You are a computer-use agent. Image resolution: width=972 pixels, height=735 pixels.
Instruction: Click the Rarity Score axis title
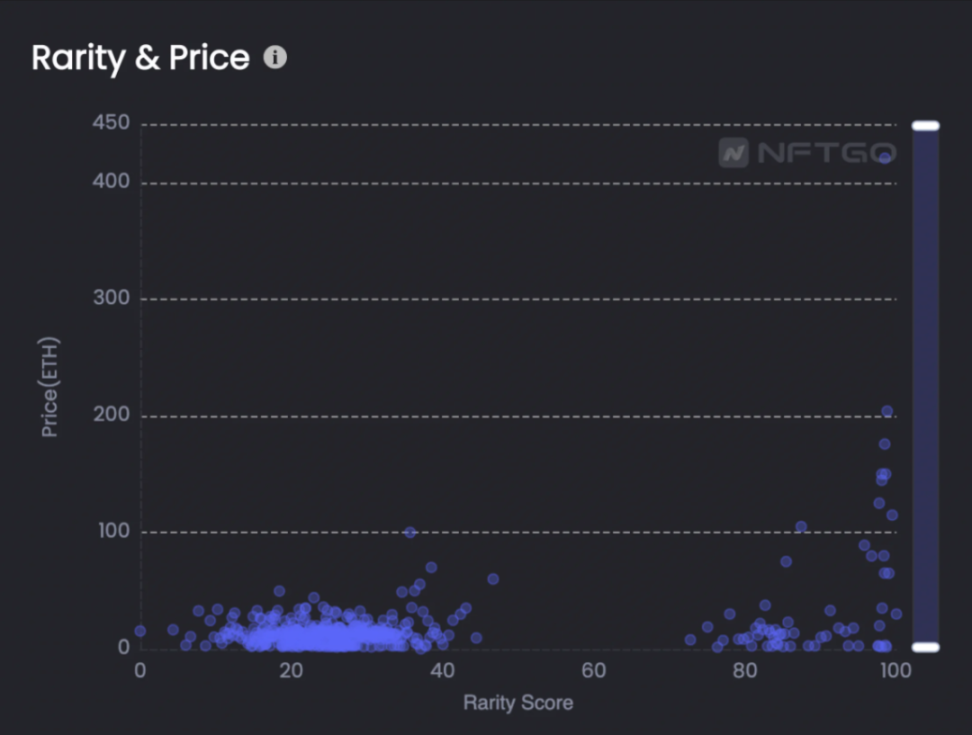click(x=518, y=703)
